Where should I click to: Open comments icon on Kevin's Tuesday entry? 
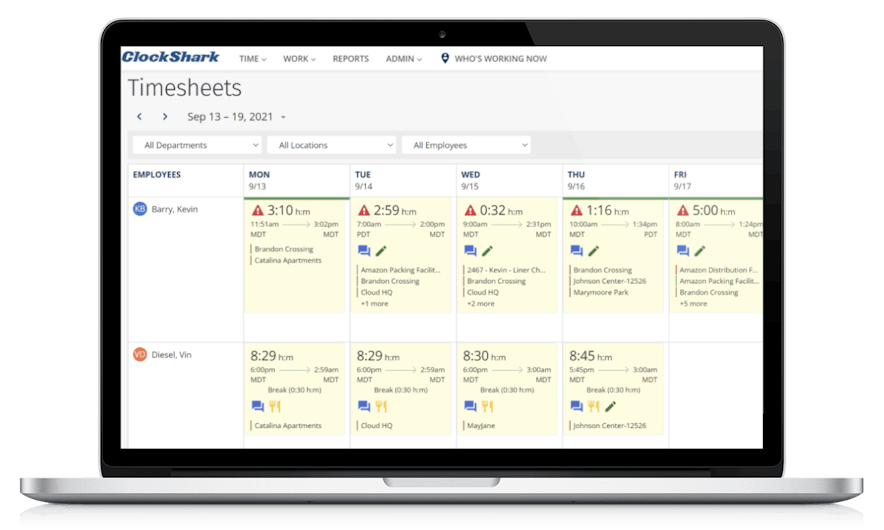click(364, 251)
